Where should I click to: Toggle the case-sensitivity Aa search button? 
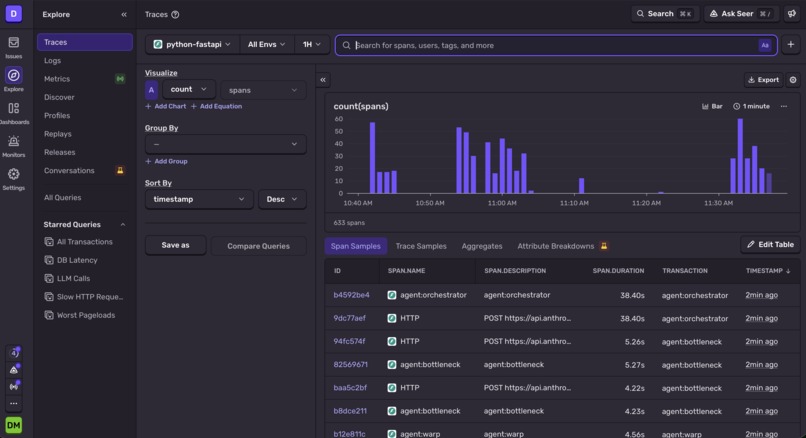click(765, 45)
